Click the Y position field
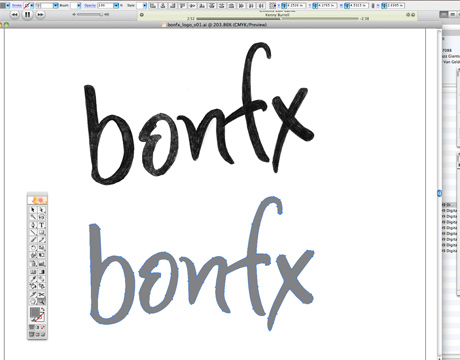This screenshot has height=360, width=460. point(327,6)
